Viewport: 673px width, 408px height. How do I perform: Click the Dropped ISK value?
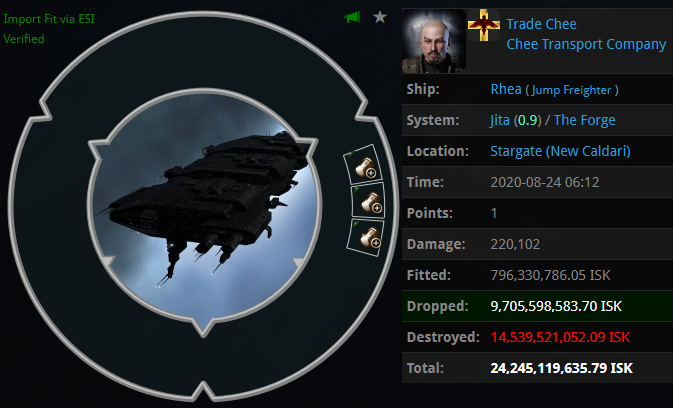point(556,306)
